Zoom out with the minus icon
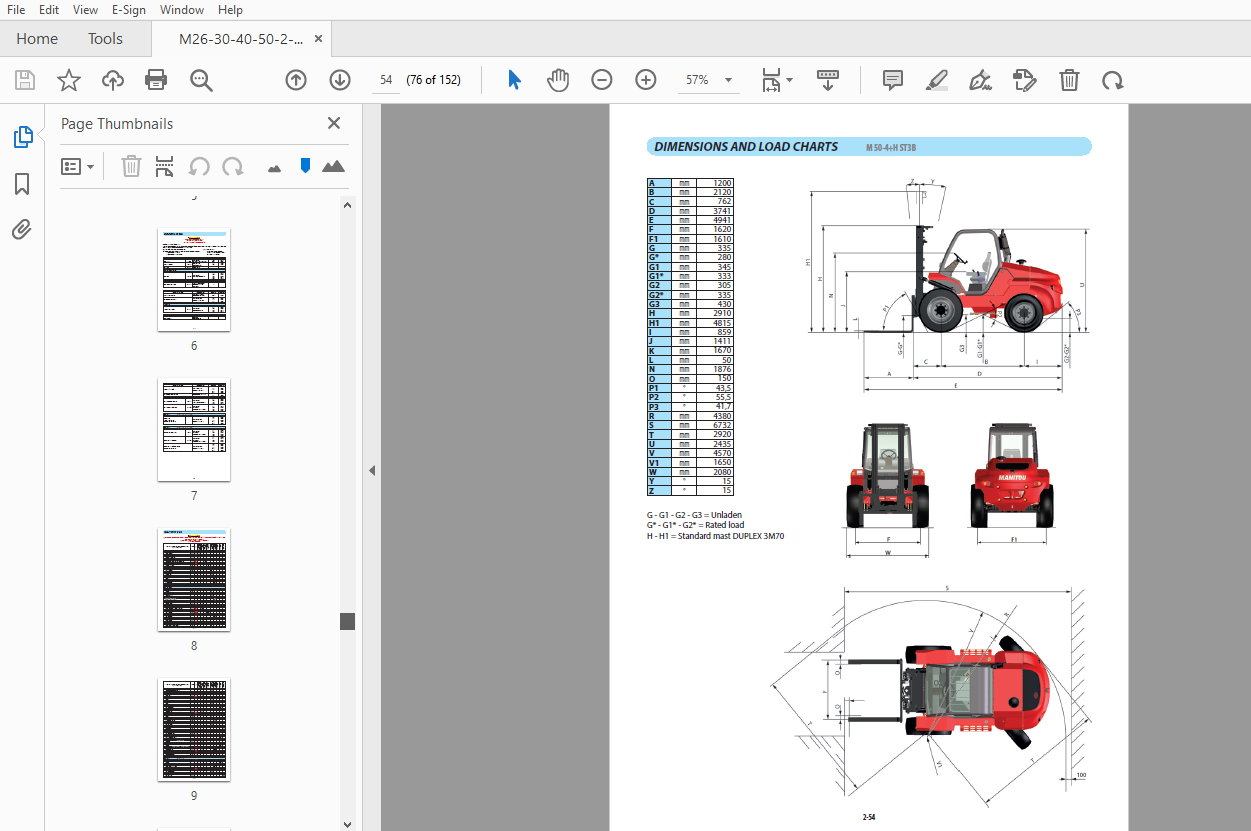This screenshot has height=831, width=1251. tap(601, 80)
